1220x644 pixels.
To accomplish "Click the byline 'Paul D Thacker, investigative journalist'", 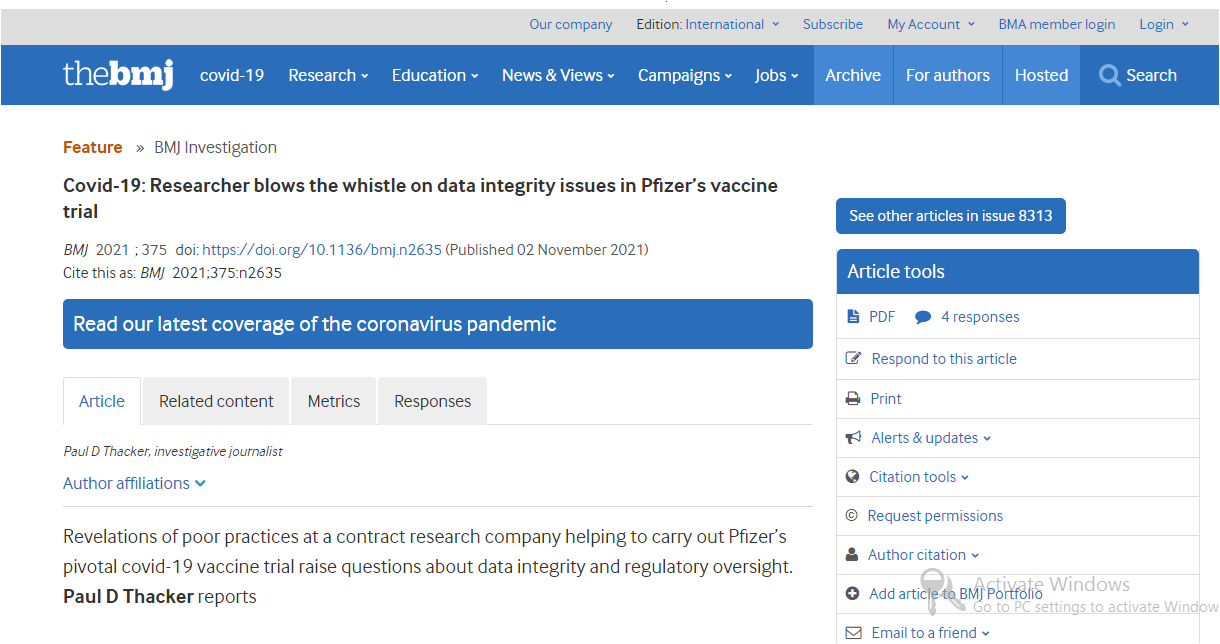I will pyautogui.click(x=173, y=451).
